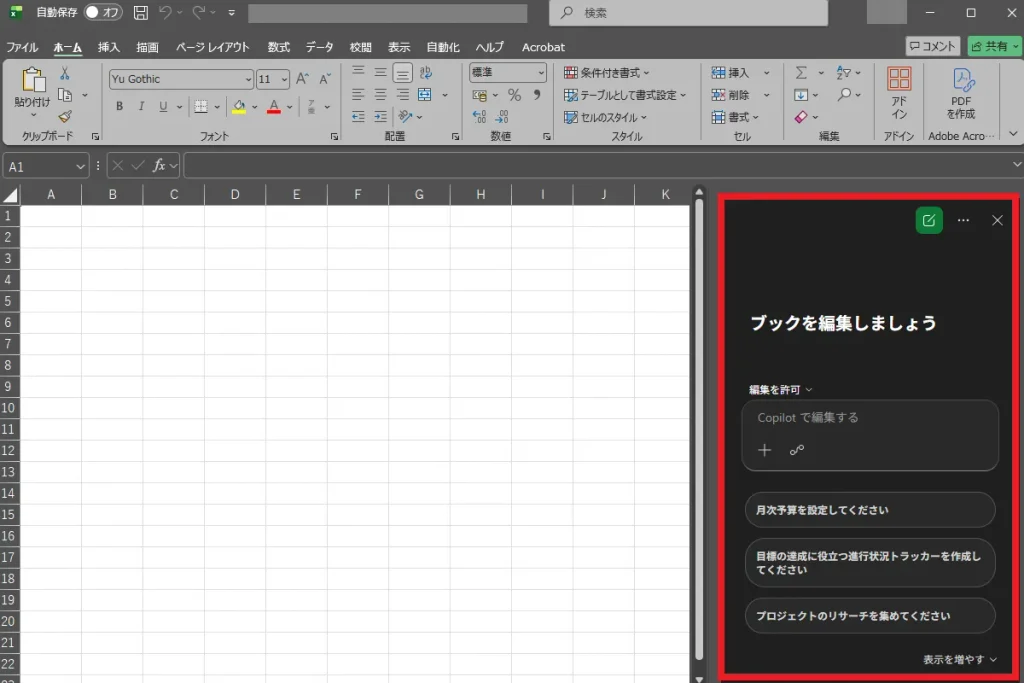Toggle AutoSave switch
The height and width of the screenshot is (683, 1024).
tap(103, 12)
